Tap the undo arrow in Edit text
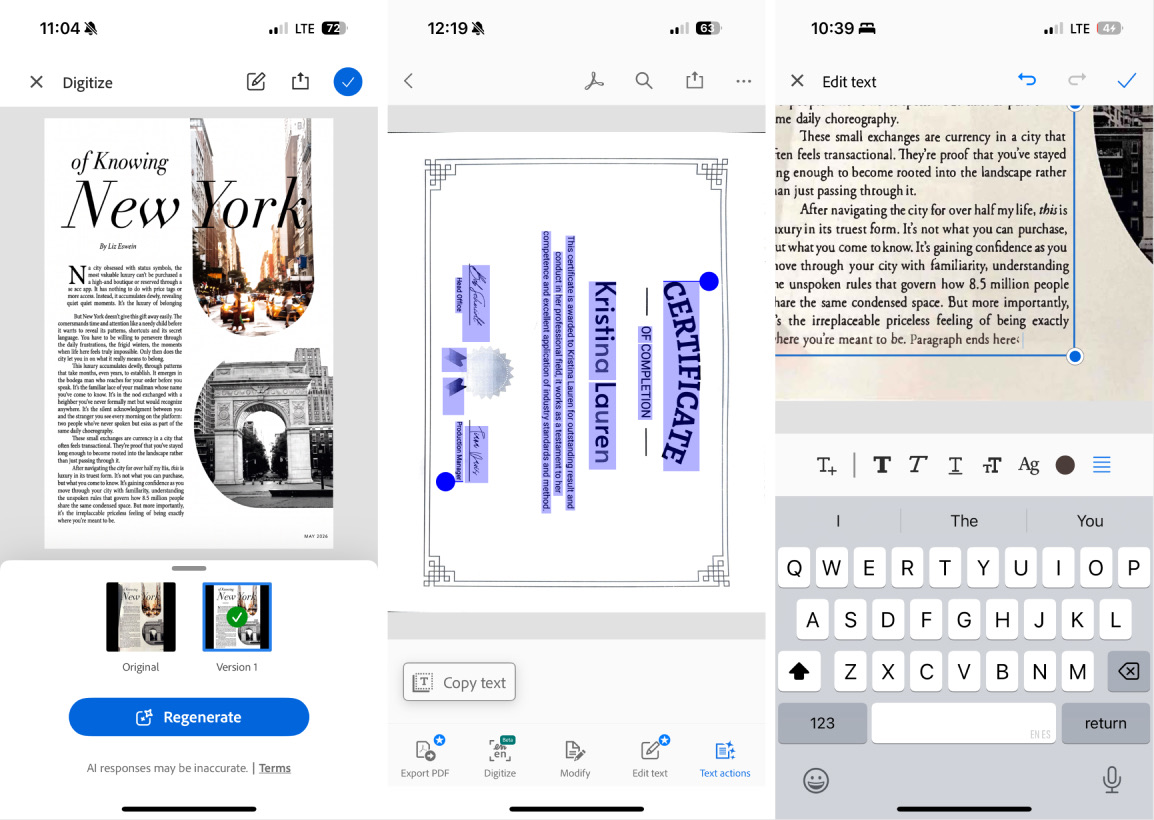The image size is (1154, 820). click(1027, 79)
